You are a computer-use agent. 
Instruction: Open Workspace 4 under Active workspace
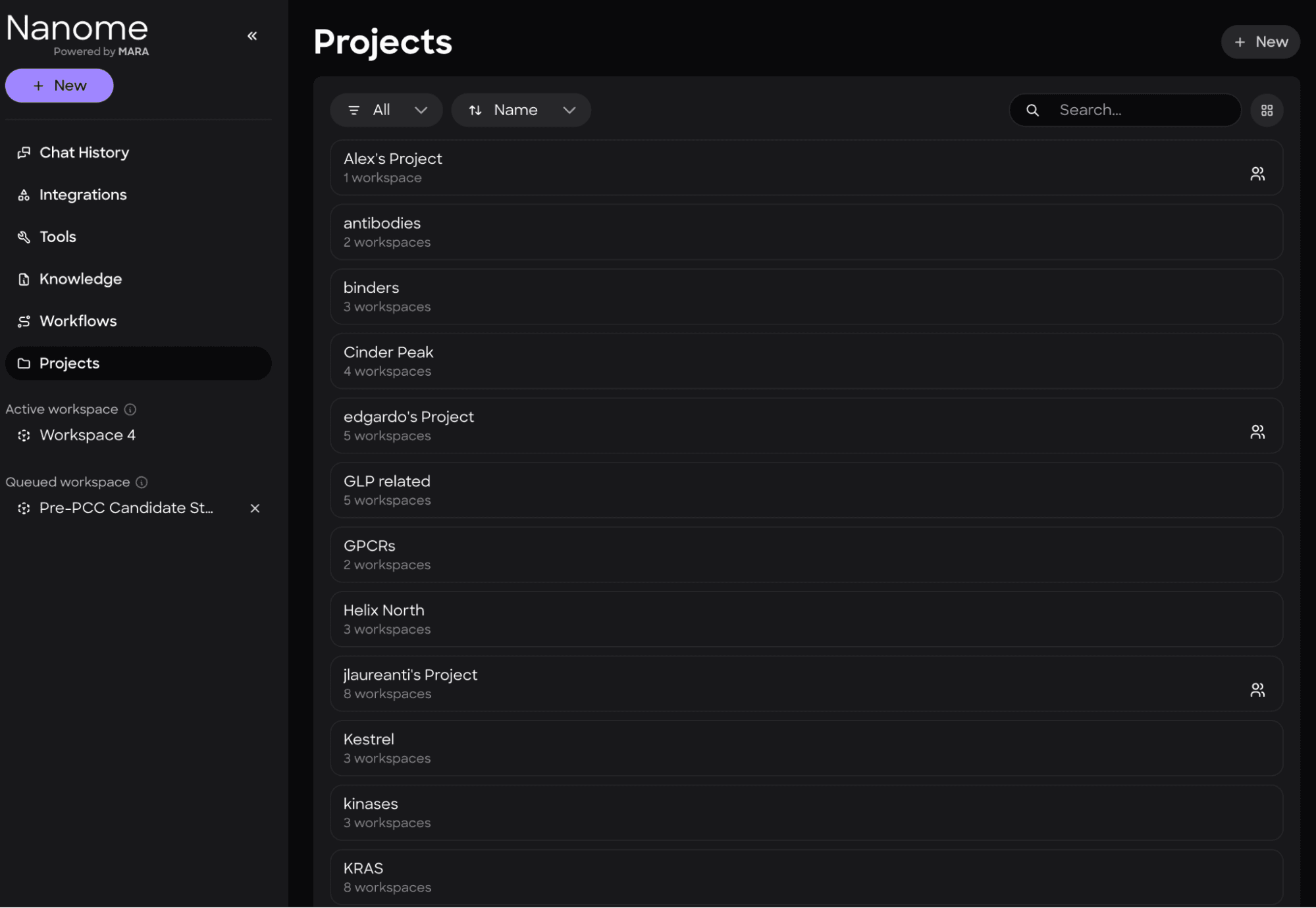pyautogui.click(x=88, y=434)
